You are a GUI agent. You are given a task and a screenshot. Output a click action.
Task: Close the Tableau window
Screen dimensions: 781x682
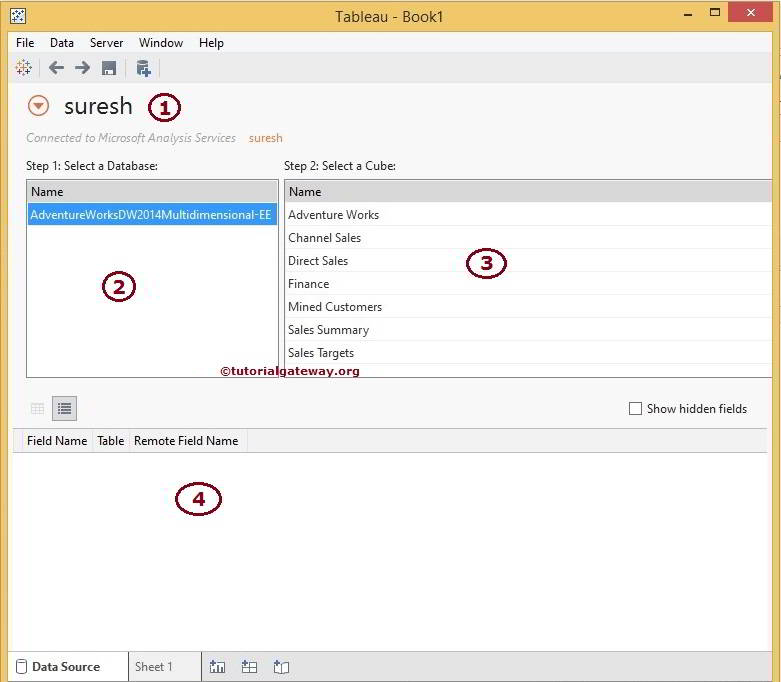pyautogui.click(x=751, y=12)
